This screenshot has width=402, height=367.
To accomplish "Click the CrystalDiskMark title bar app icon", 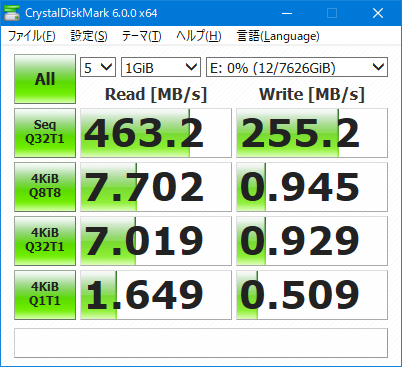I will [12, 13].
